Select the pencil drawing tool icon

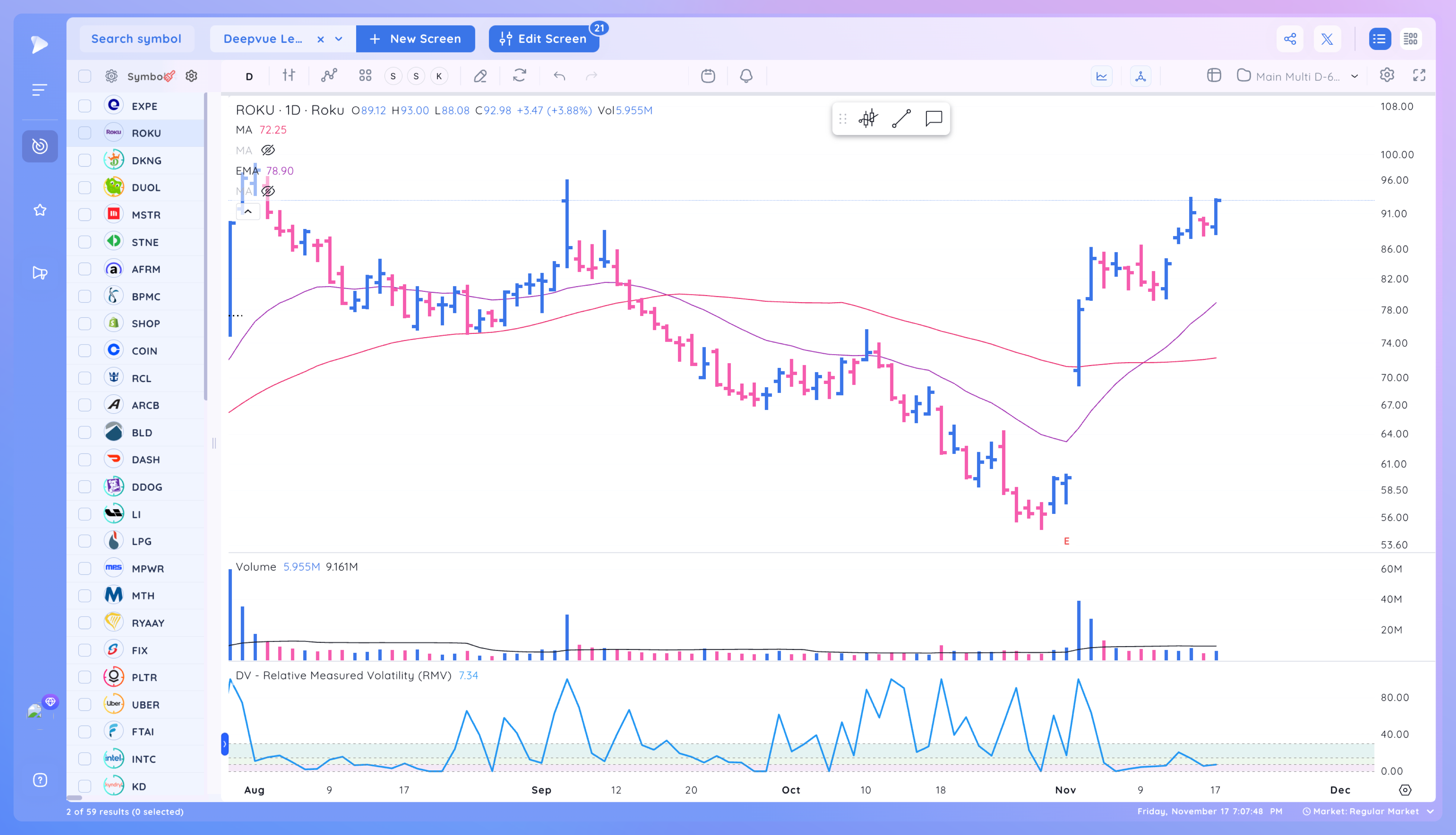click(x=480, y=76)
